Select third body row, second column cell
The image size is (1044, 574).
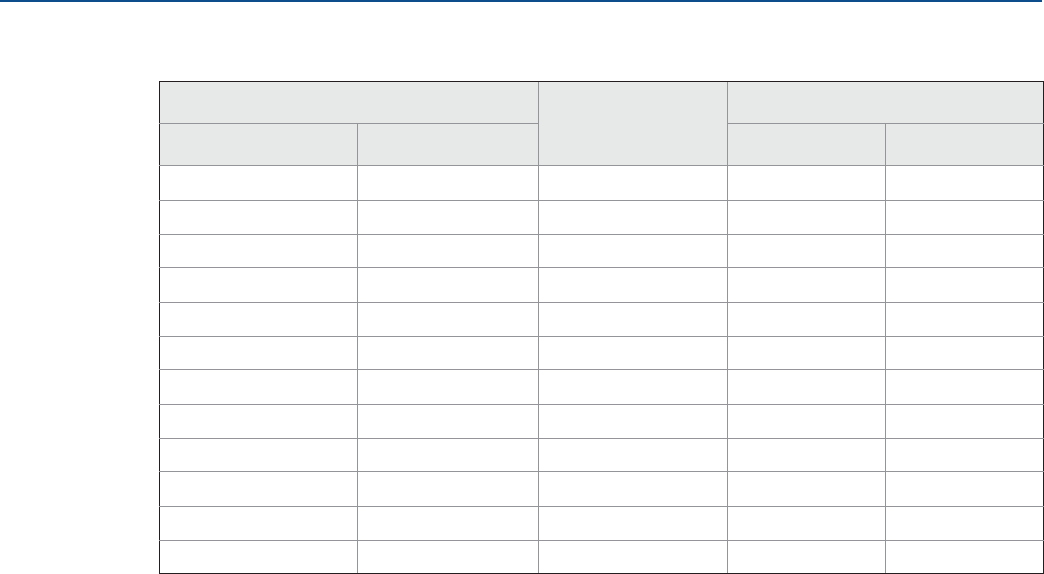(x=447, y=250)
